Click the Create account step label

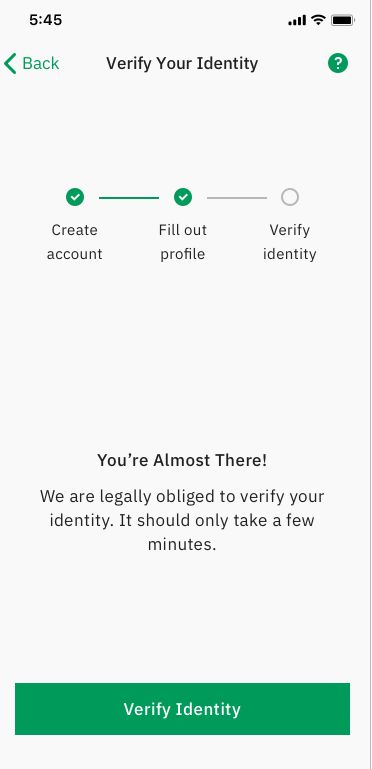(74, 242)
